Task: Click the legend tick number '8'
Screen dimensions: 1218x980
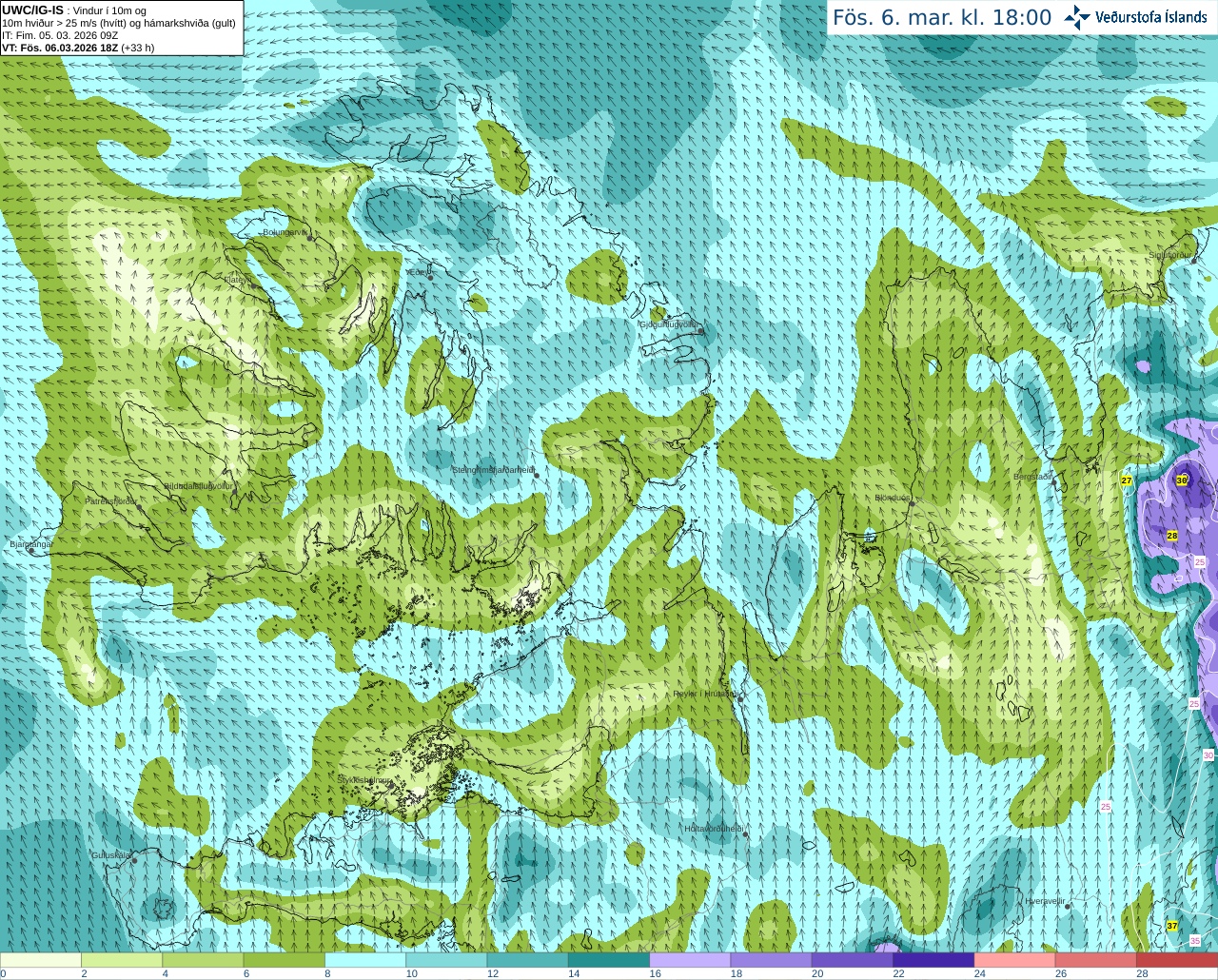Action: point(327,973)
